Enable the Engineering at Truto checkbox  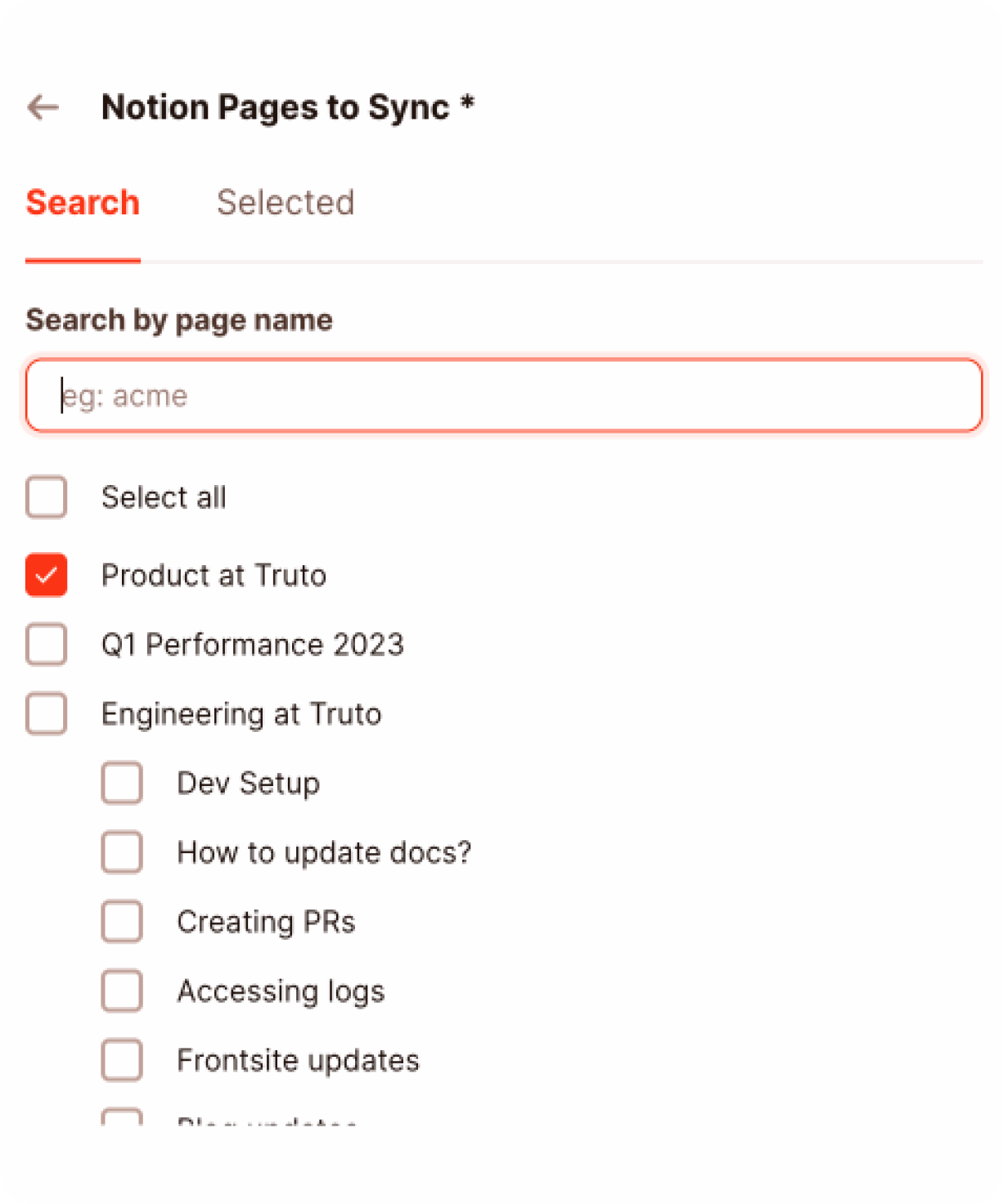[46, 714]
